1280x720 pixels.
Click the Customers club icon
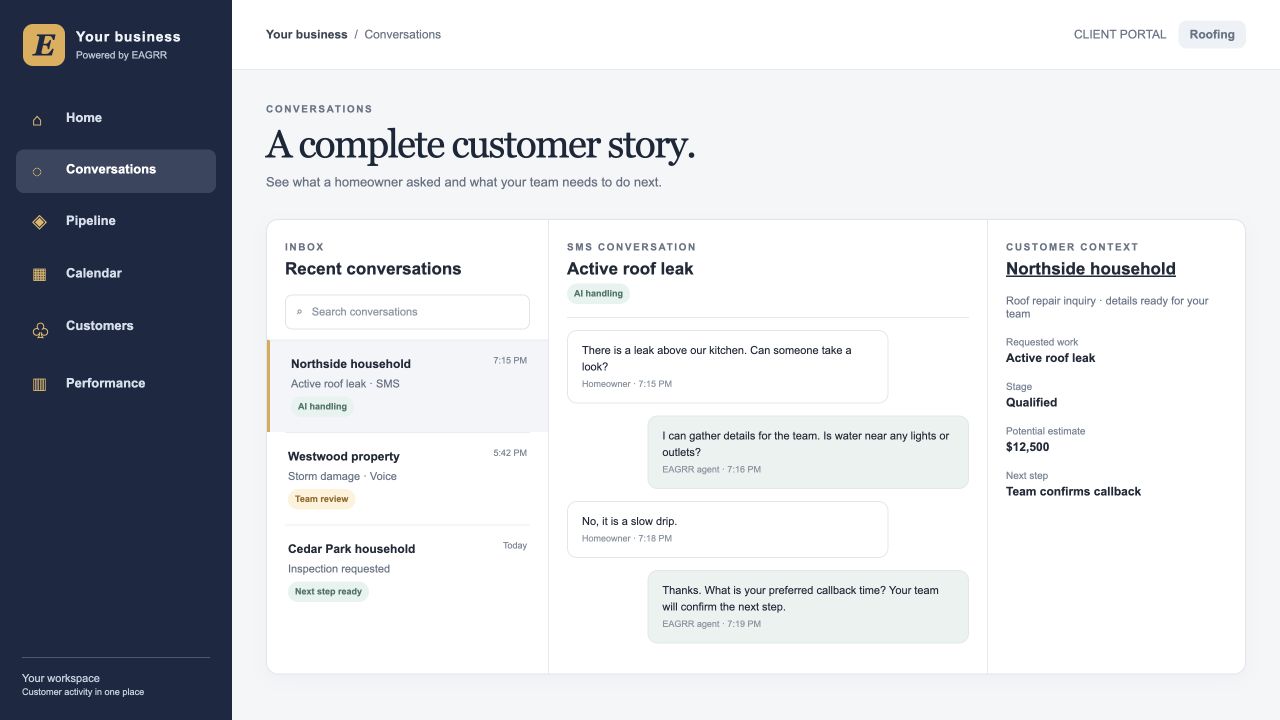click(x=40, y=330)
